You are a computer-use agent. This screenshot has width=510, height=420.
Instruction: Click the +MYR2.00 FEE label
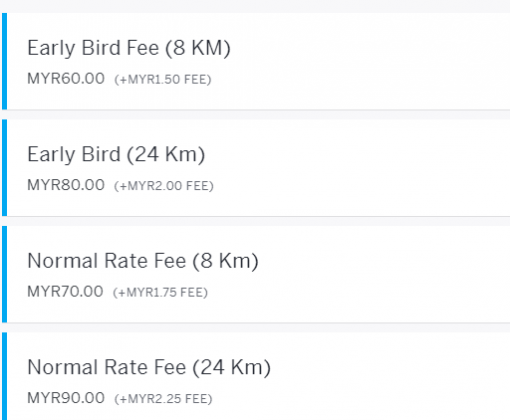(x=164, y=186)
